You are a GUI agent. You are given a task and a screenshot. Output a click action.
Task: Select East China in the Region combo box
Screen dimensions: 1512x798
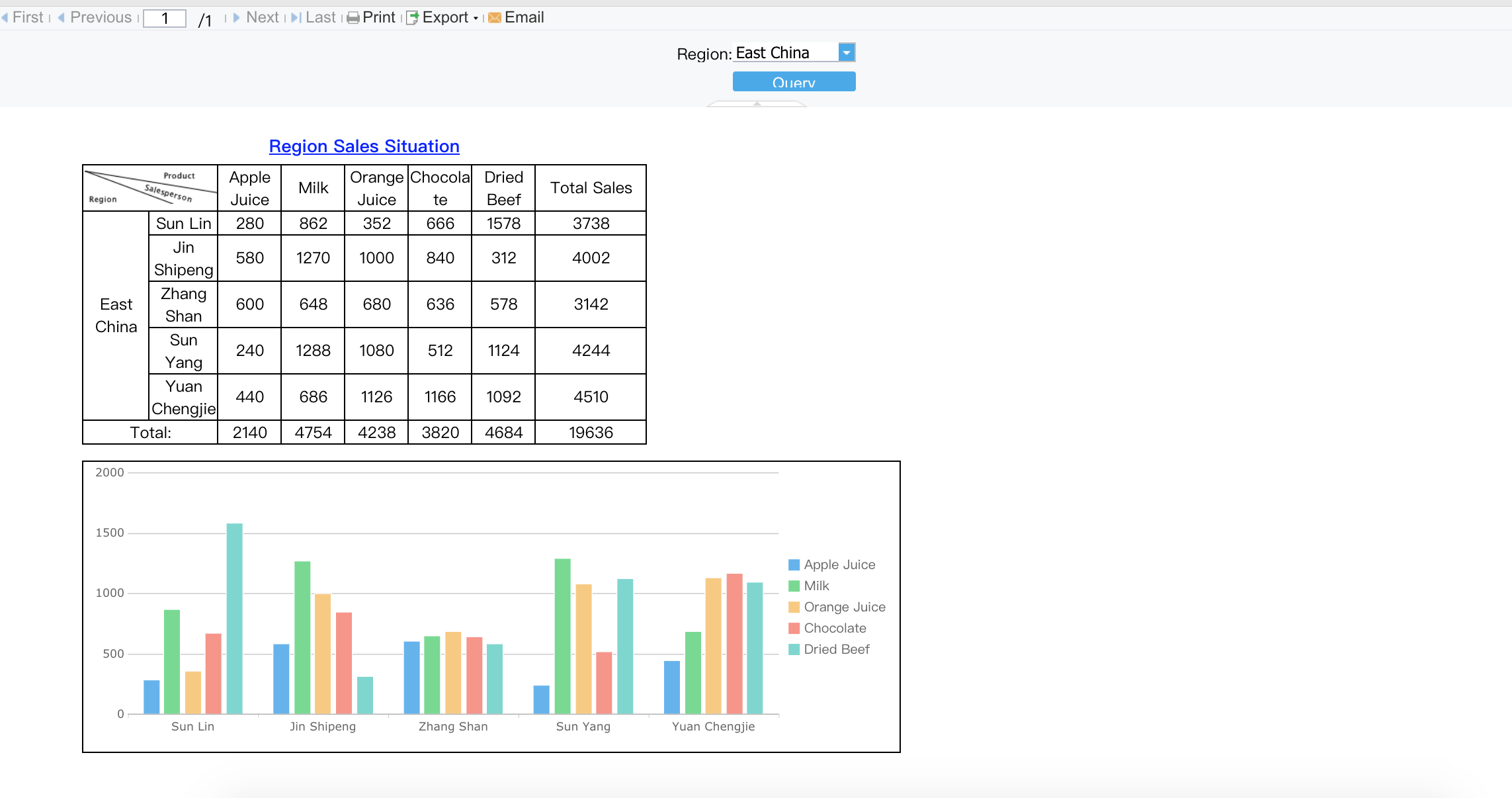click(x=784, y=52)
